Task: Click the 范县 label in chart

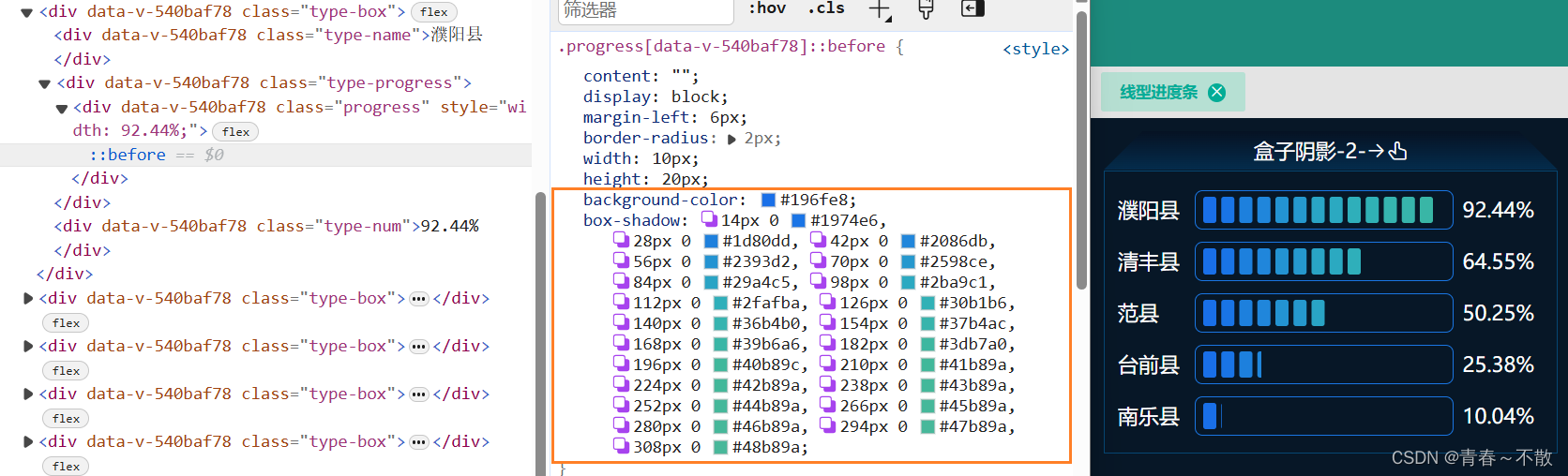Action: 1138,313
